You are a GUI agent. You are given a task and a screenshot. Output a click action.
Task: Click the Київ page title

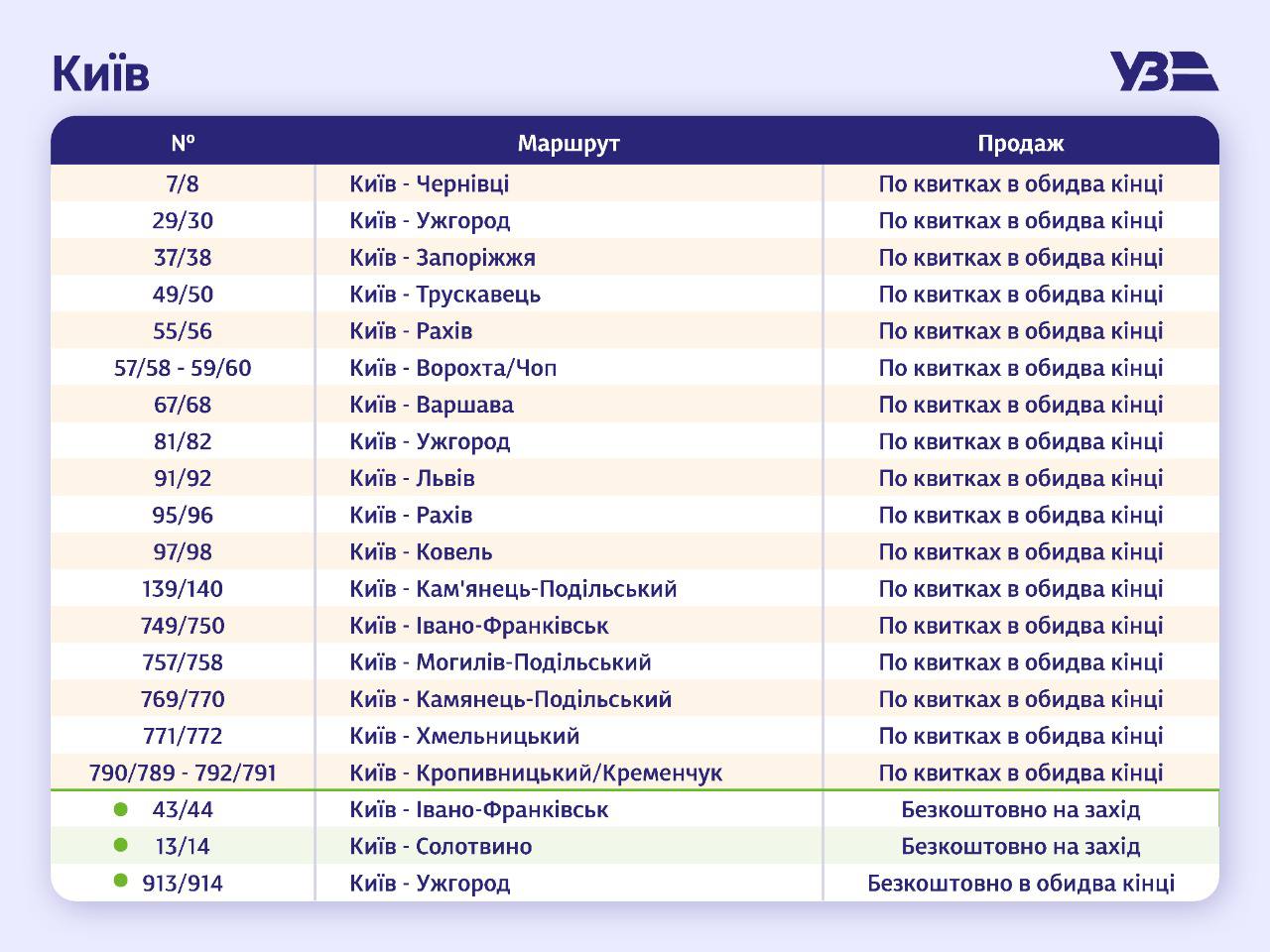coord(101,73)
